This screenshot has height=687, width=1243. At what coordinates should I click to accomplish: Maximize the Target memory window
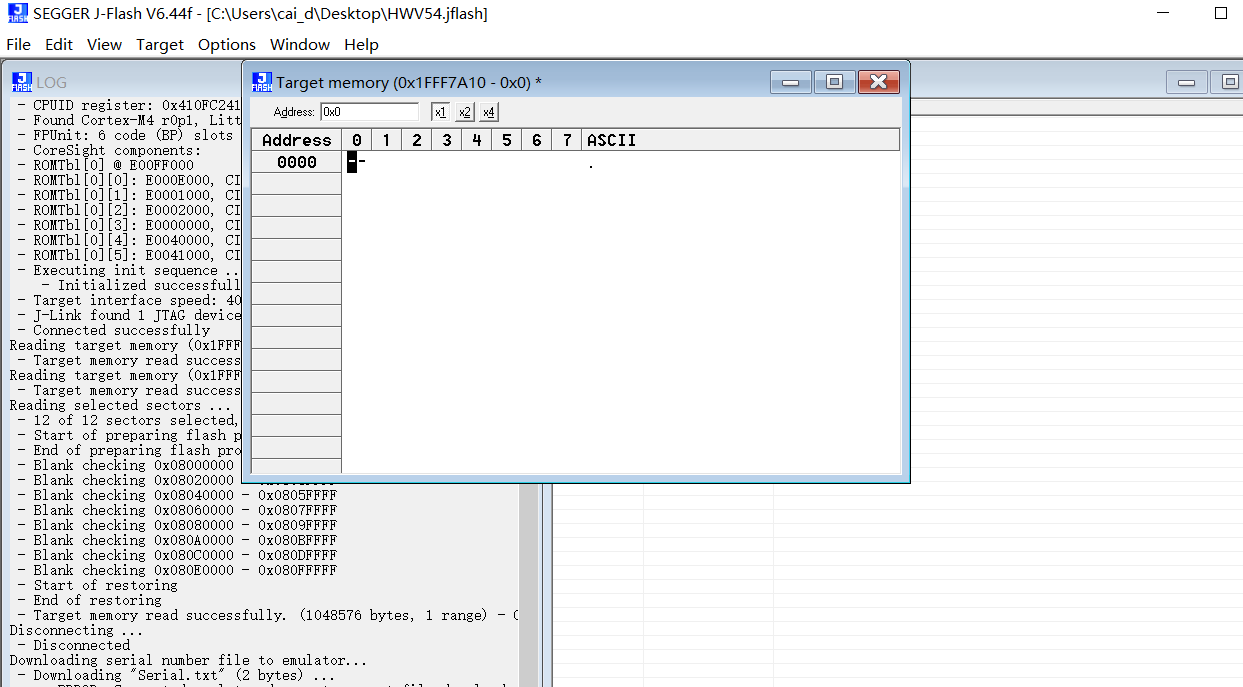834,82
